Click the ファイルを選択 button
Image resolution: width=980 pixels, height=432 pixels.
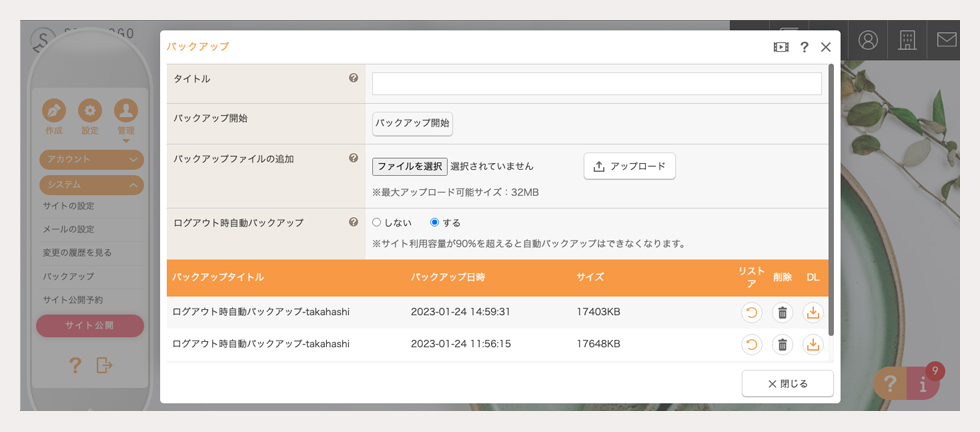pyautogui.click(x=410, y=166)
